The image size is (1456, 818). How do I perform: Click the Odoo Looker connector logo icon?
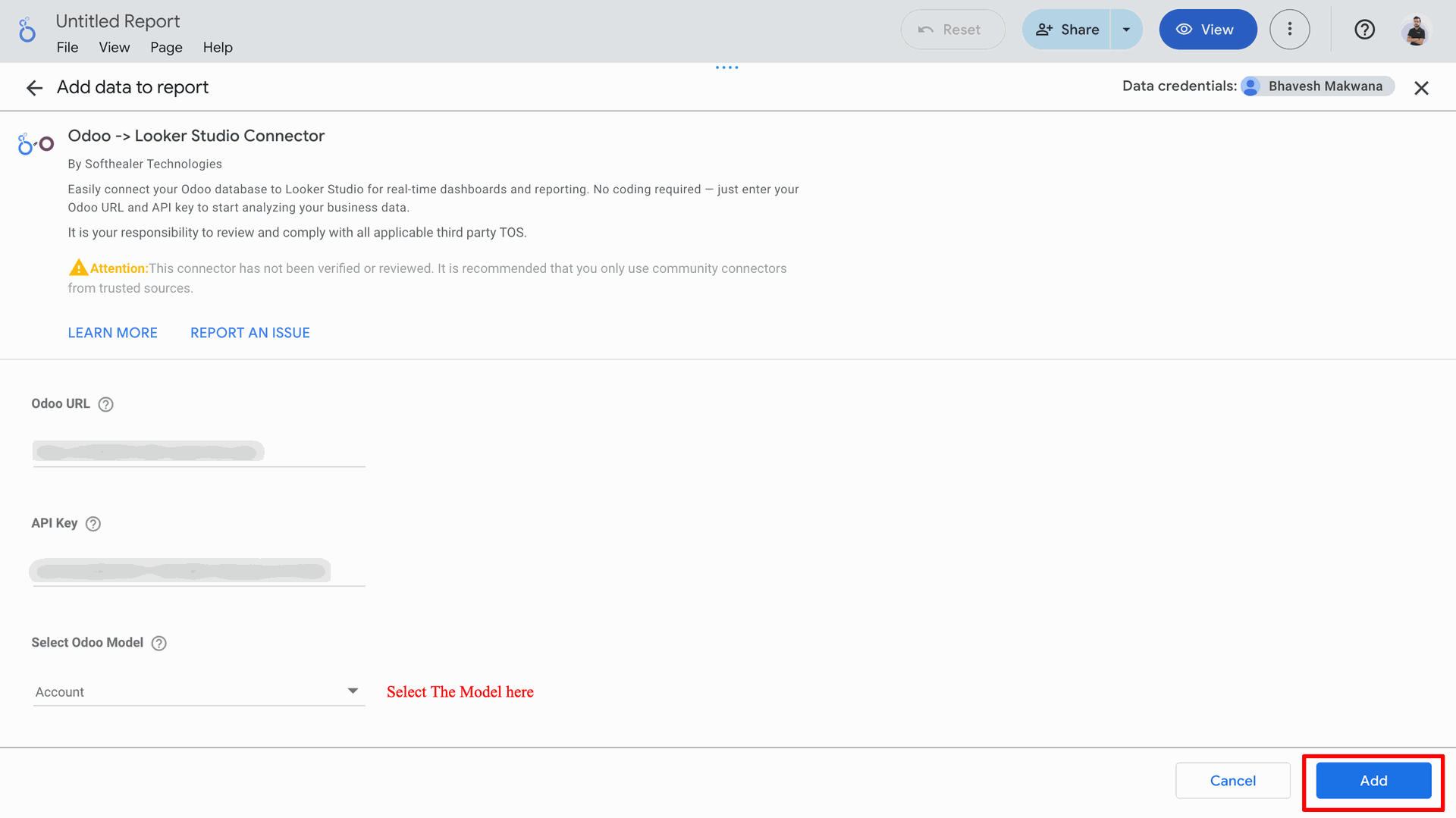[x=36, y=143]
